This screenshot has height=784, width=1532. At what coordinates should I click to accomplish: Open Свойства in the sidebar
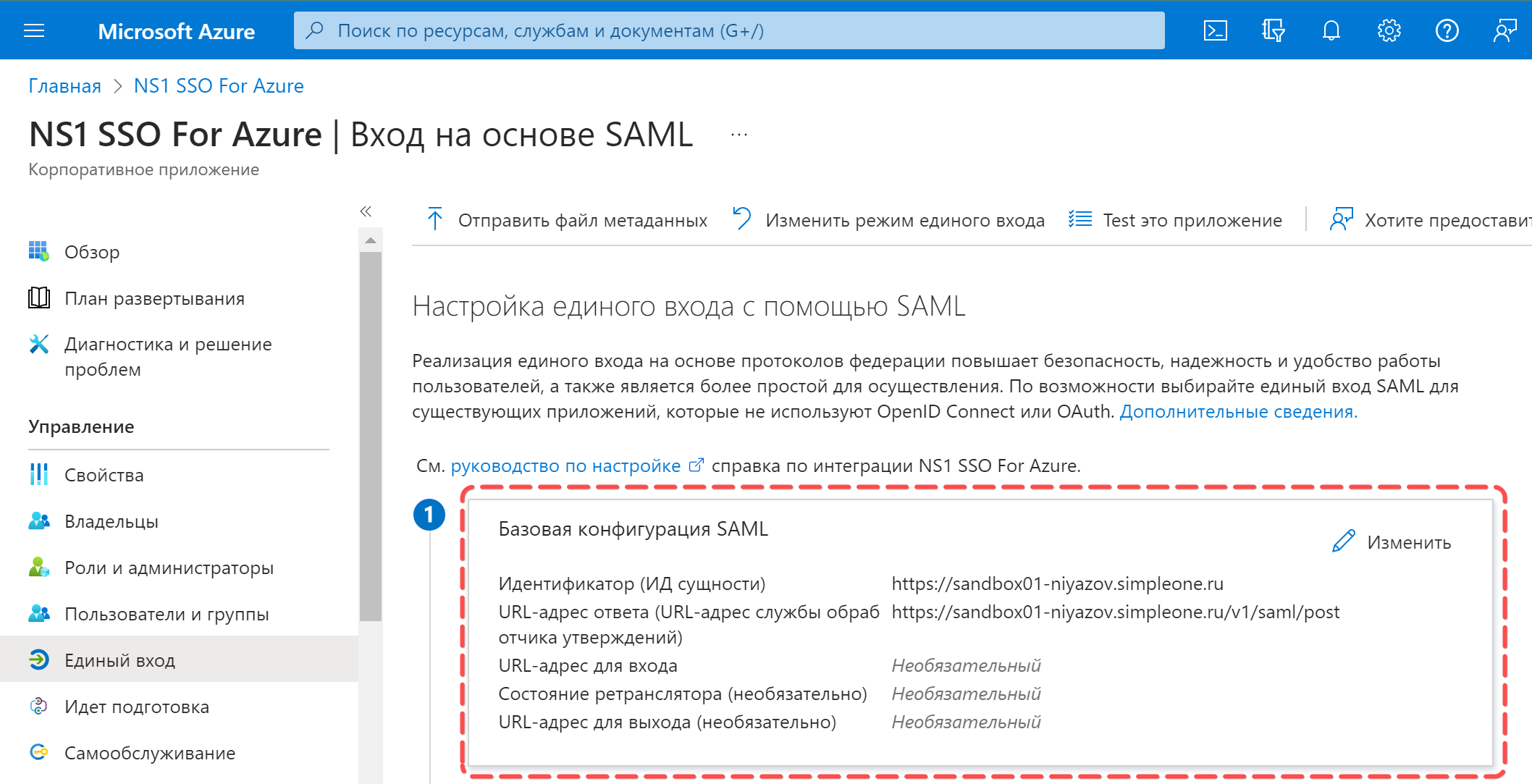coord(104,475)
